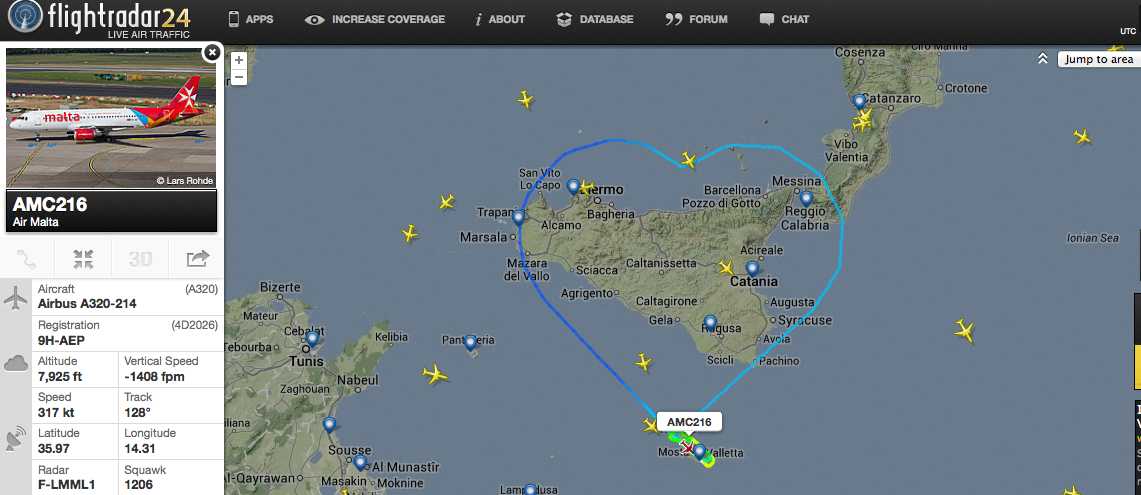Open the About menu

[x=500, y=20]
